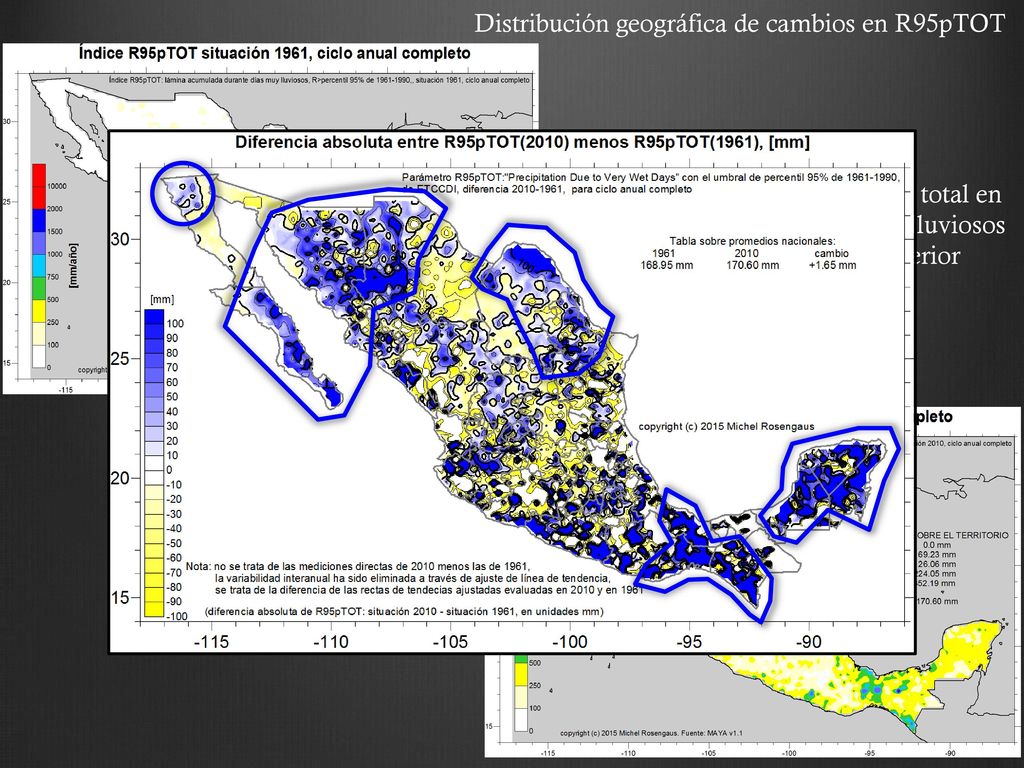This screenshot has width=1024, height=768.
Task: Click the "-95" longitude label on main map axis
Action: point(688,642)
